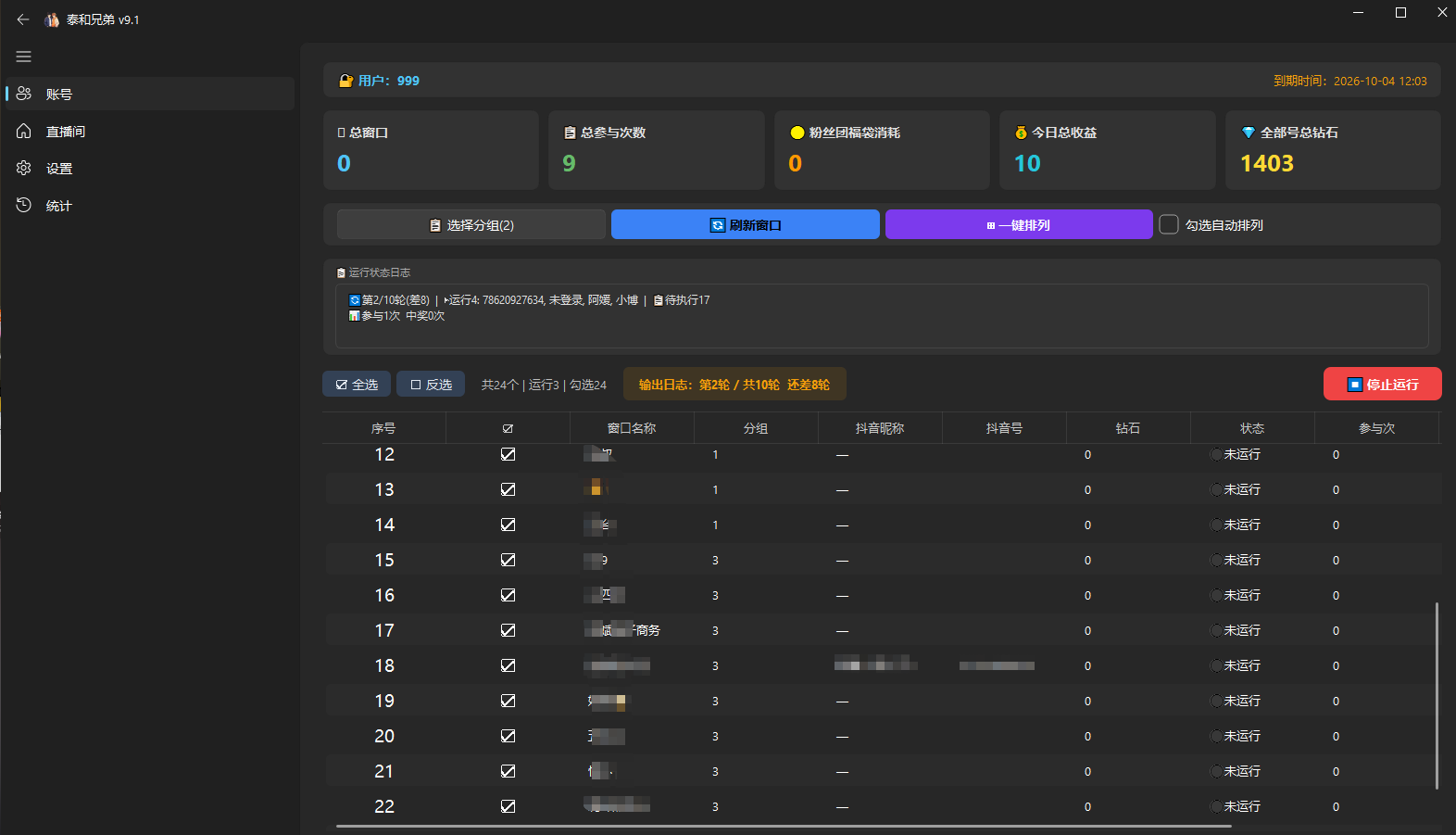The image size is (1456, 835).
Task: Click the 账号 accounts icon in sidebar
Action: pos(24,94)
